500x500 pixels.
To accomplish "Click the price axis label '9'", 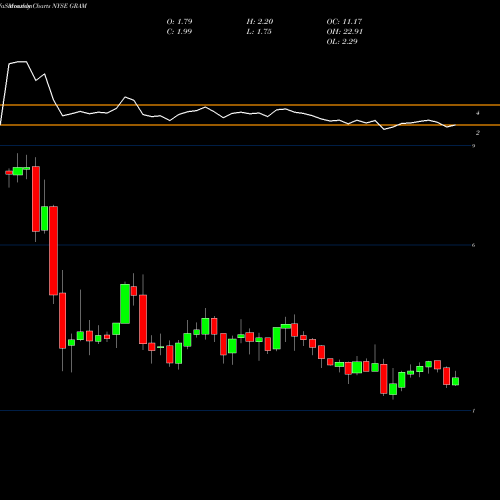I will click(x=473, y=146).
